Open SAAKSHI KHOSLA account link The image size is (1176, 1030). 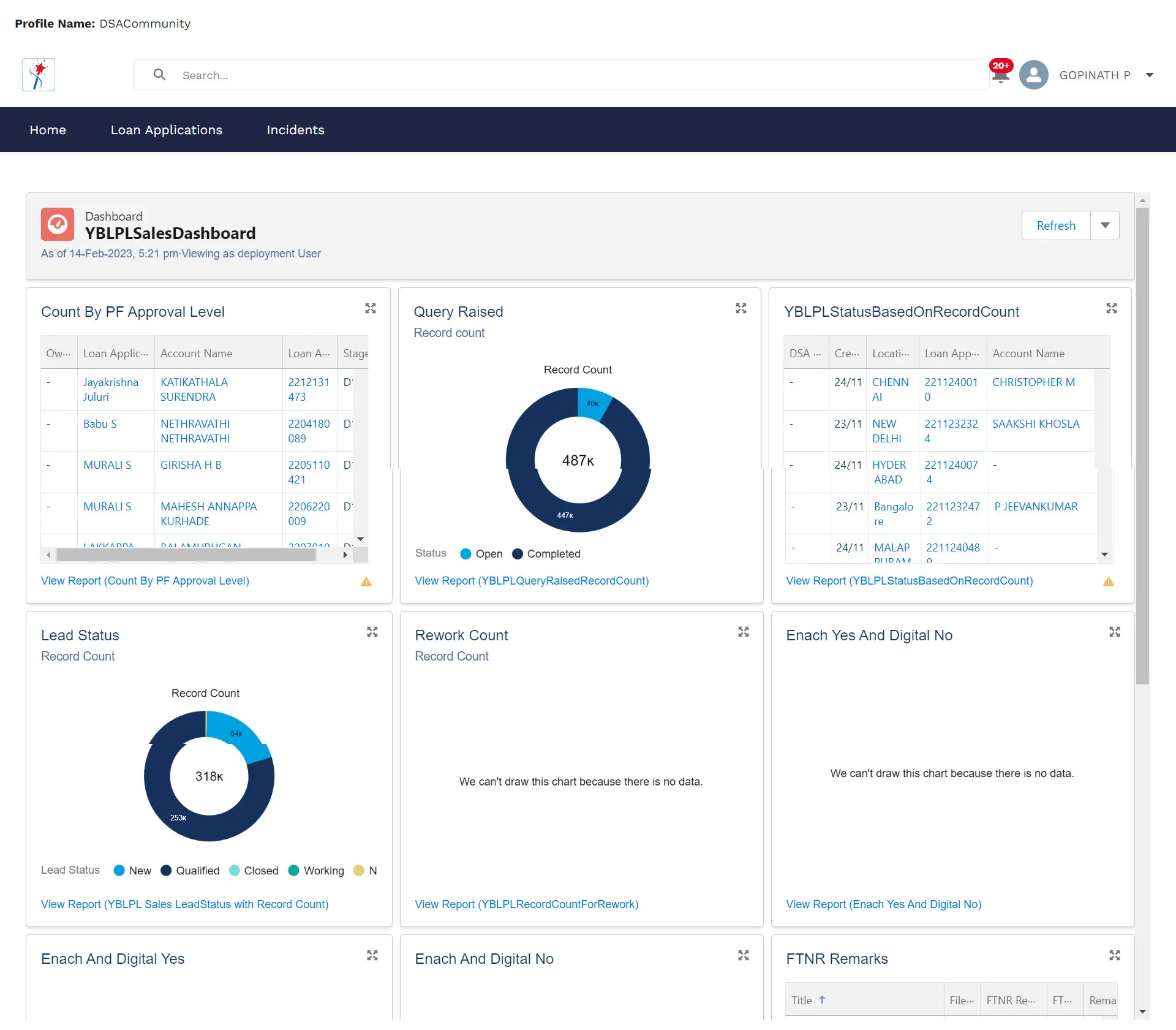pos(1036,423)
